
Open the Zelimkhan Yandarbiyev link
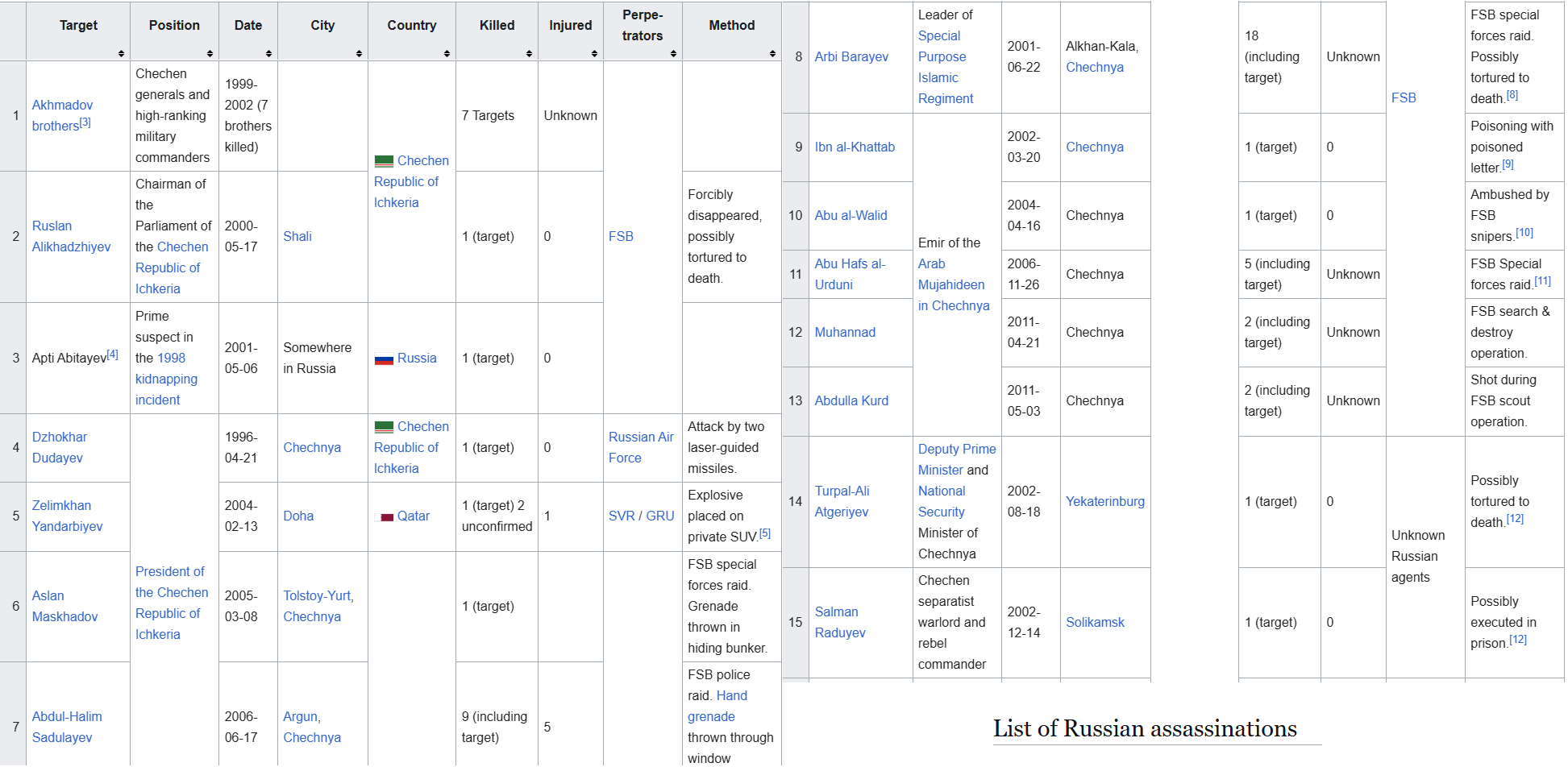coord(67,516)
